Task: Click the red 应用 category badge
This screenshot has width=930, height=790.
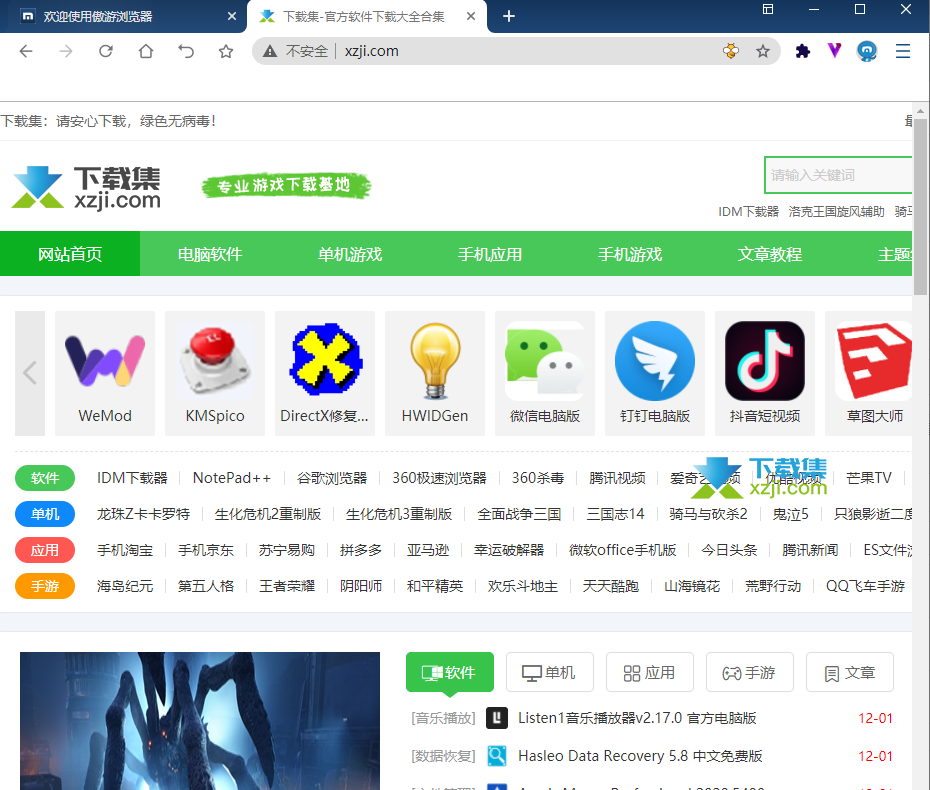Action: click(x=45, y=550)
